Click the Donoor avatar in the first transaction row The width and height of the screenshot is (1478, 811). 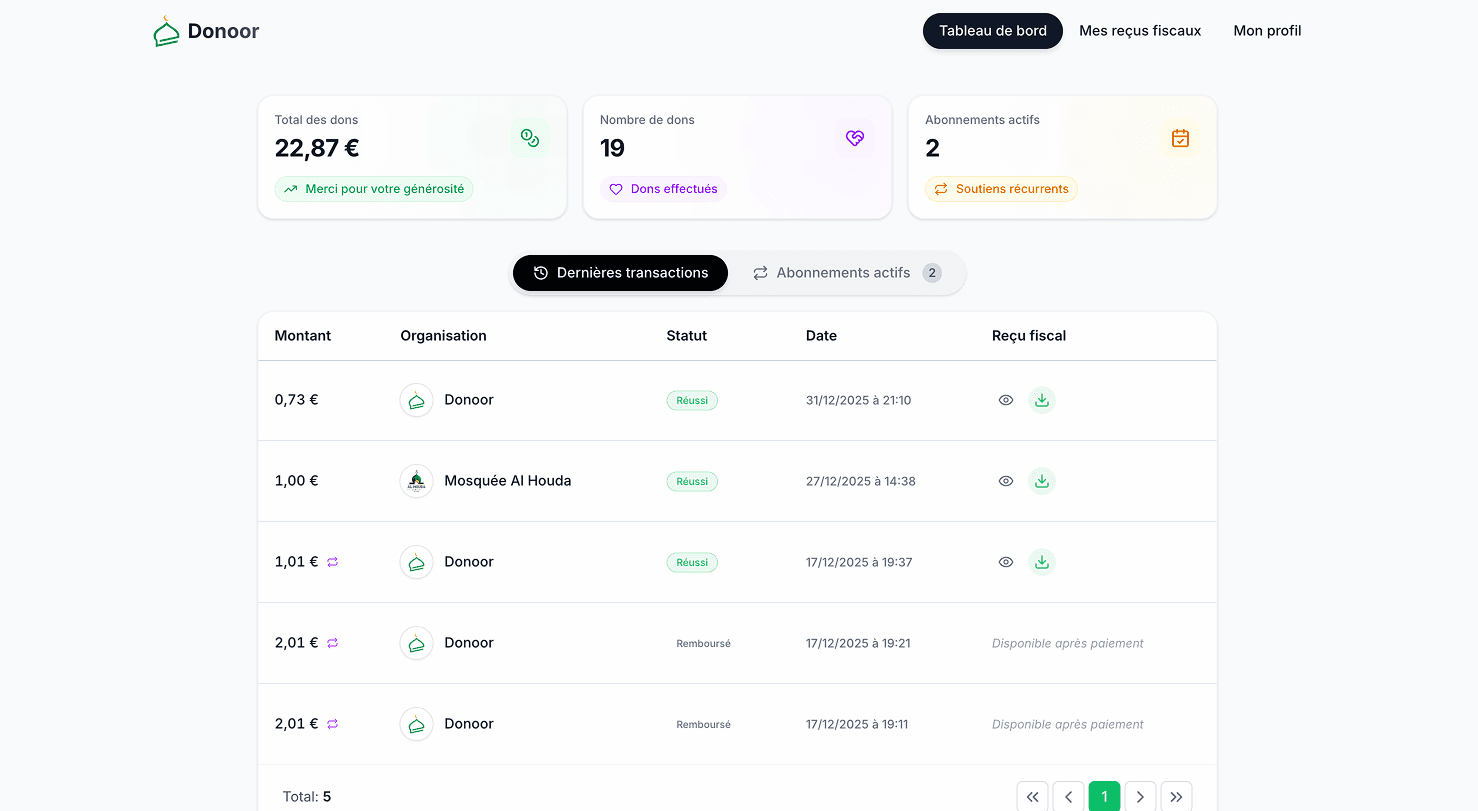(x=416, y=400)
